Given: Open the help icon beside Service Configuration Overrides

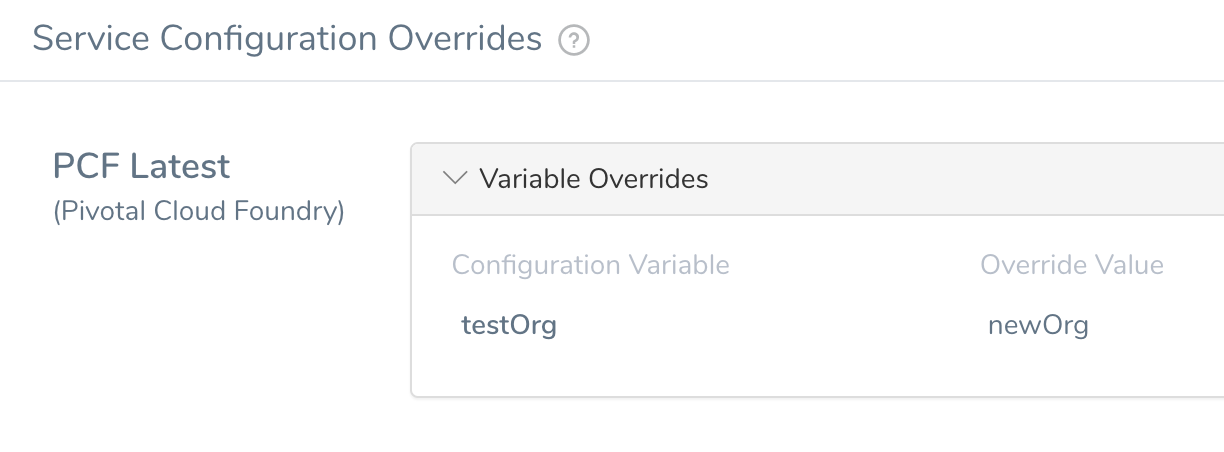Looking at the screenshot, I should click(574, 41).
